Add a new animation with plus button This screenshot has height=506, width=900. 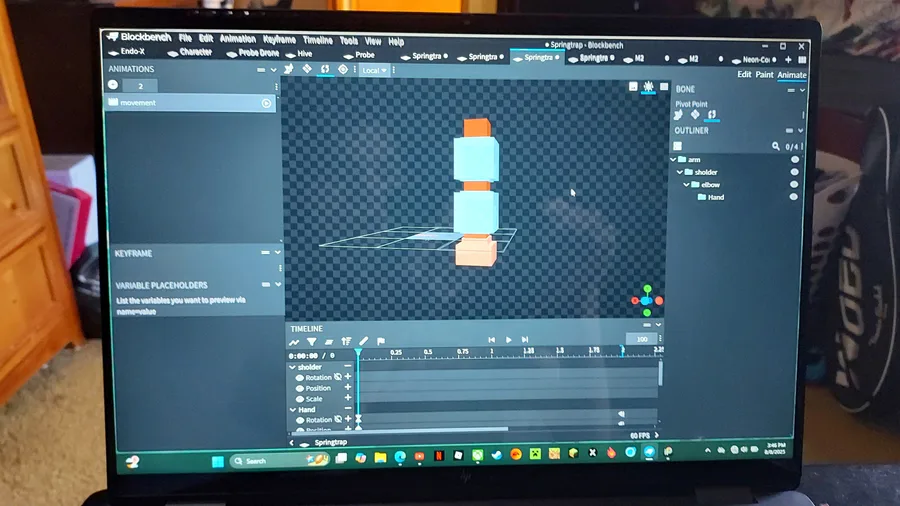click(x=113, y=85)
